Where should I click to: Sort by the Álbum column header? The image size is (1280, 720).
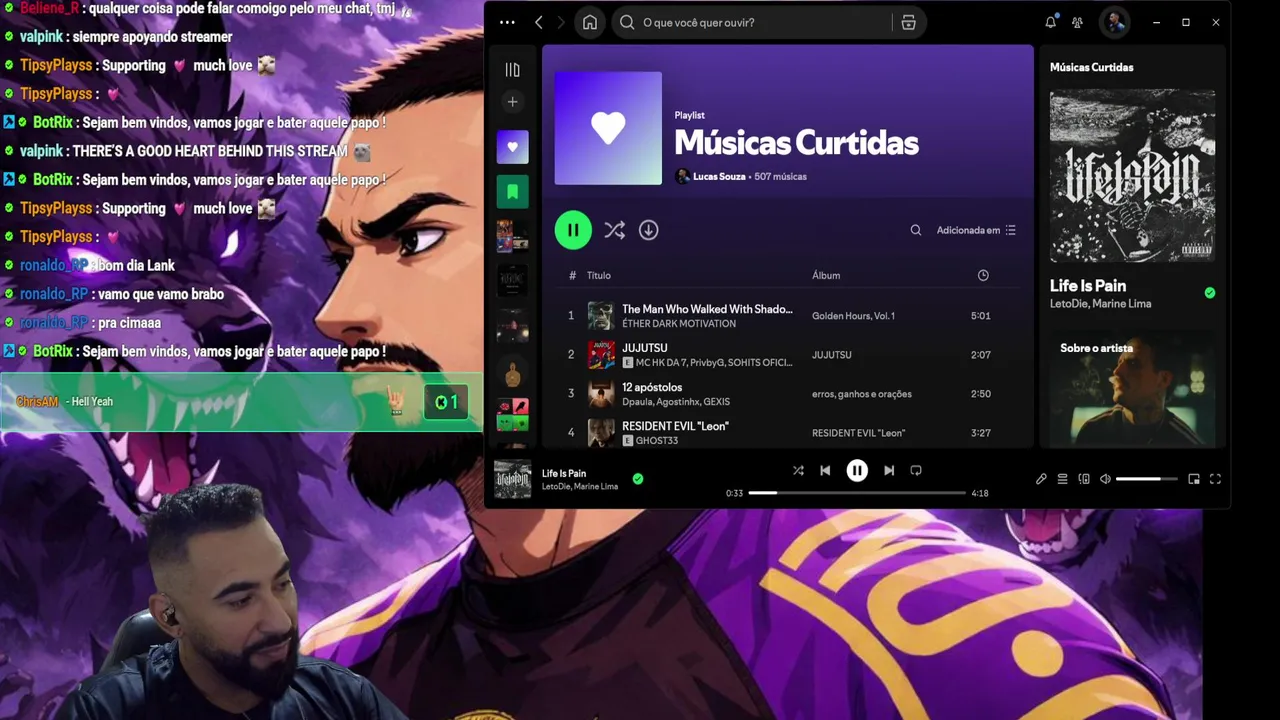point(826,275)
